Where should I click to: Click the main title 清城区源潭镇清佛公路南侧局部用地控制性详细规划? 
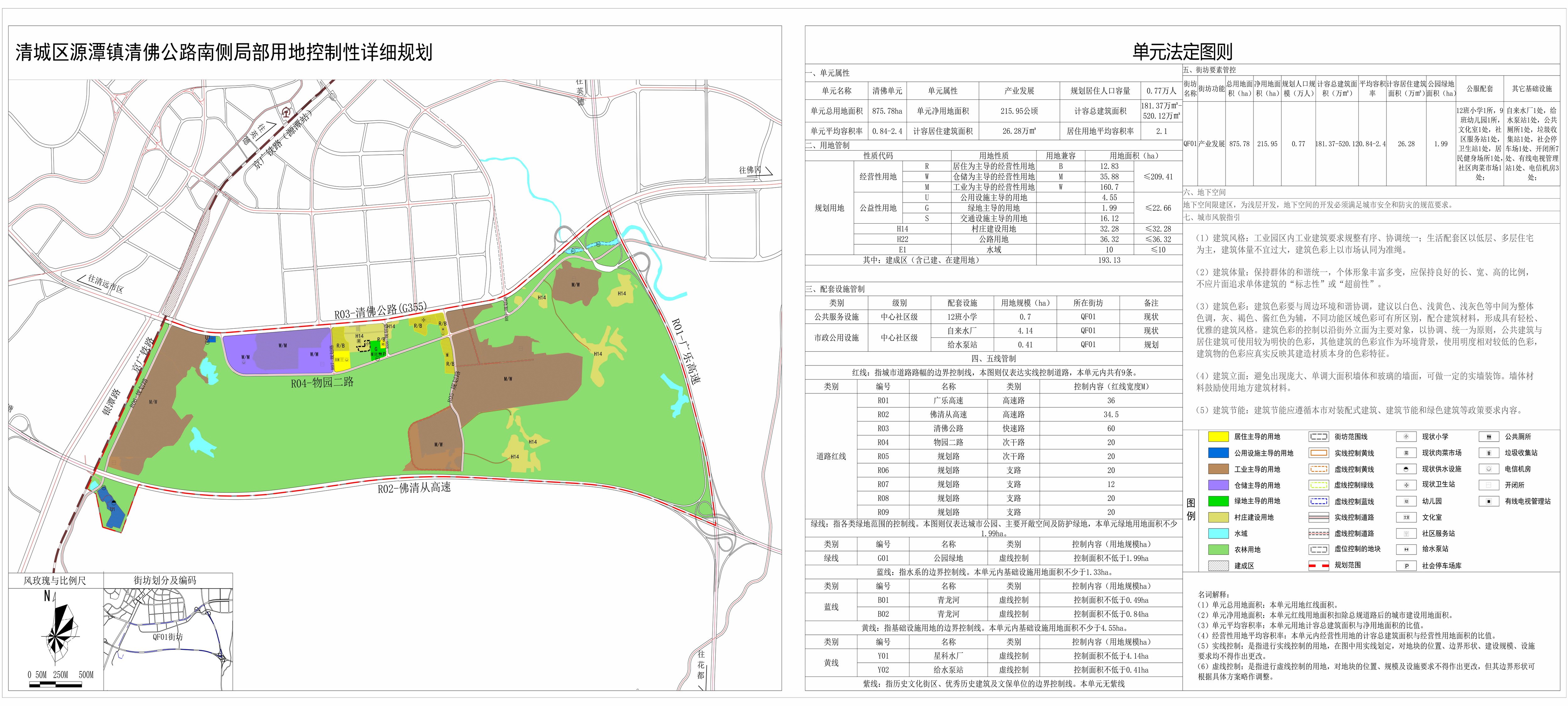point(224,52)
